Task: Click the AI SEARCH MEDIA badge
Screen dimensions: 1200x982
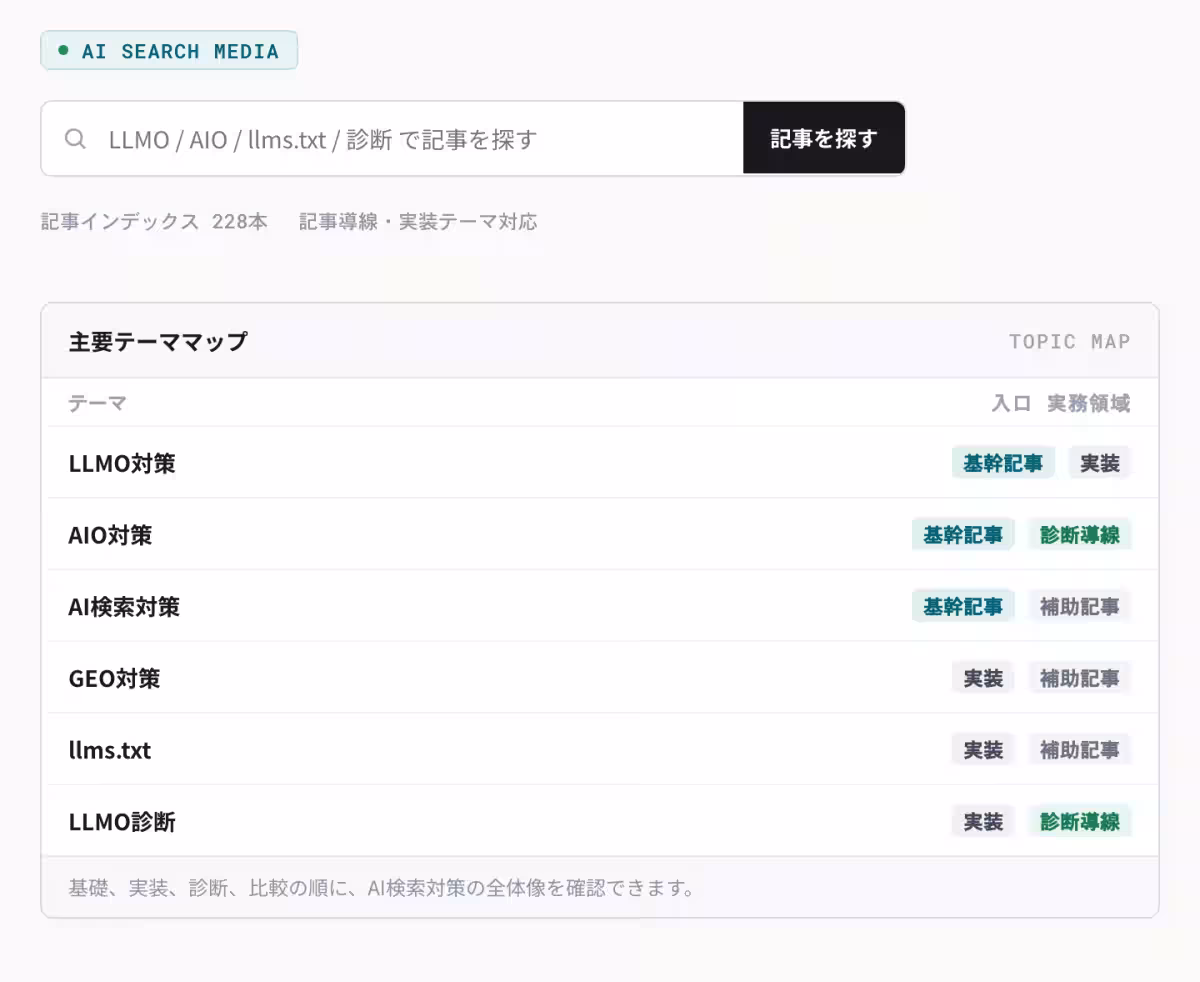Action: (x=169, y=51)
